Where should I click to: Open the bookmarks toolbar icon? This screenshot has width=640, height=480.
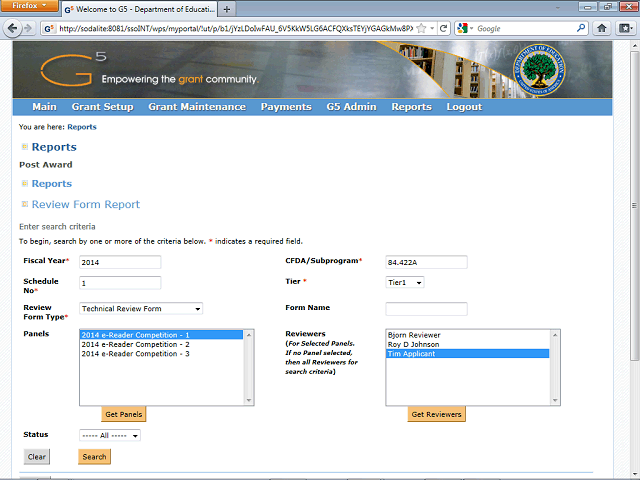(x=625, y=28)
